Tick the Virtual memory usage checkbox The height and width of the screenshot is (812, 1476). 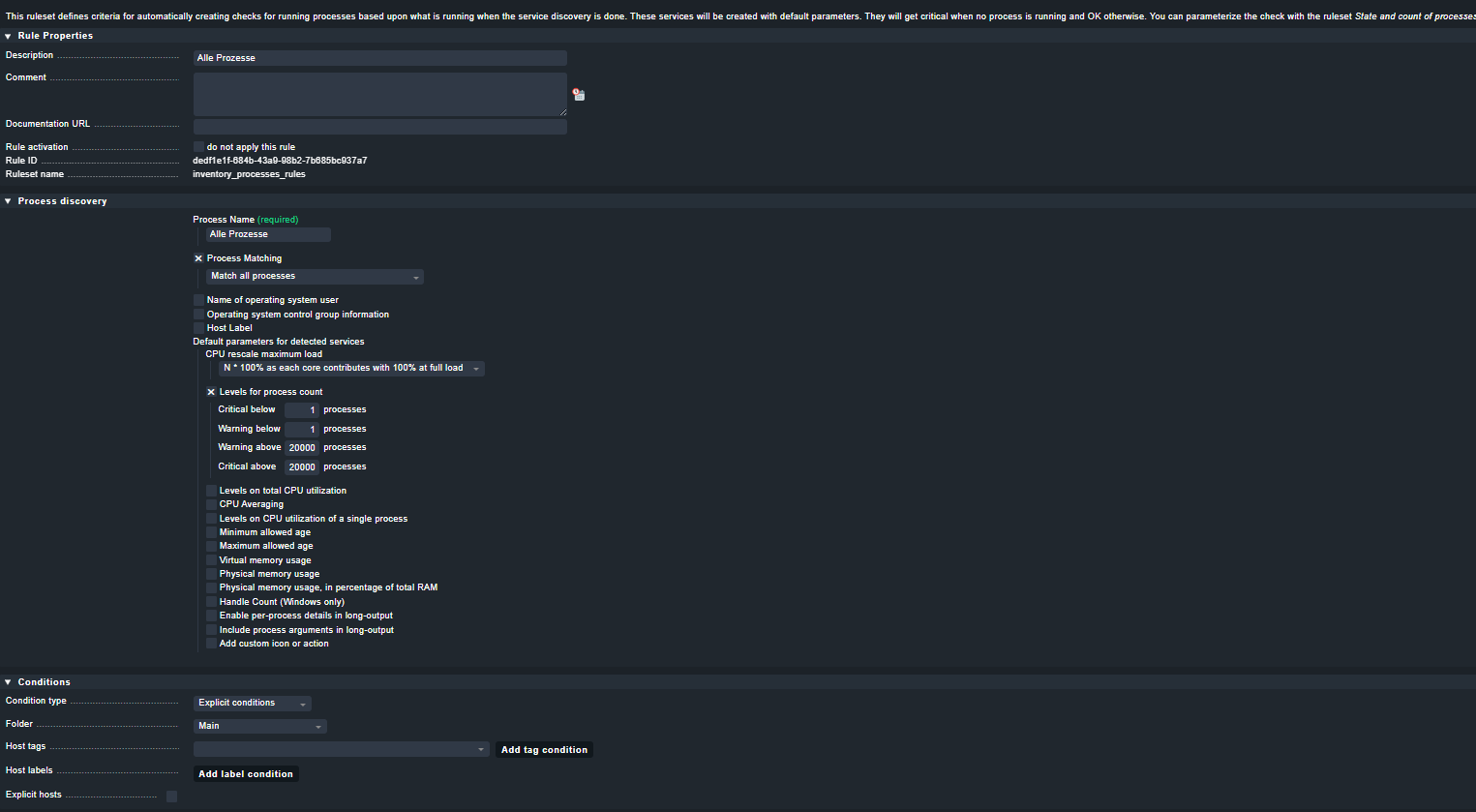click(211, 560)
